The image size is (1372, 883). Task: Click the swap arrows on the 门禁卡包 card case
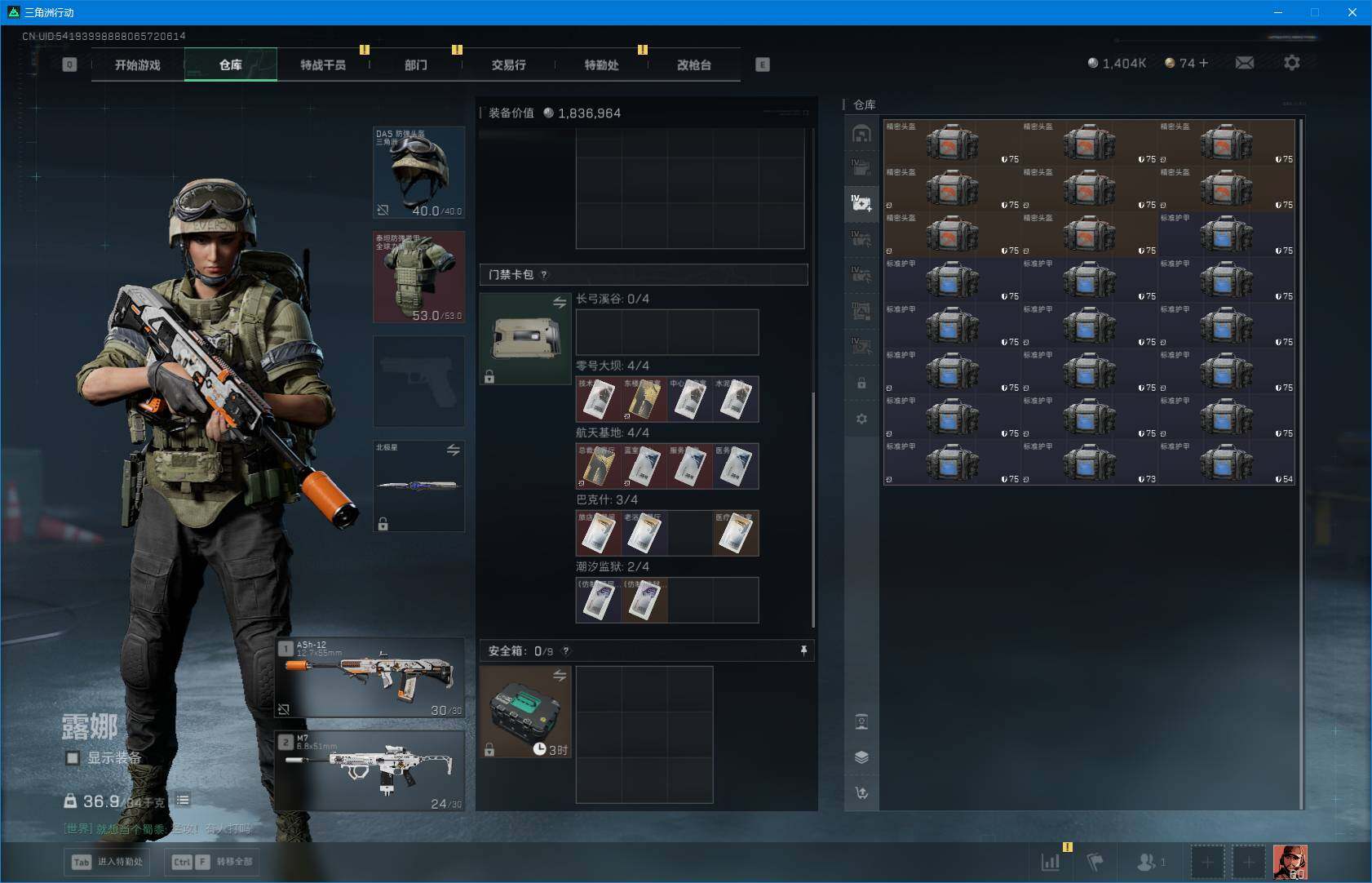[x=560, y=303]
